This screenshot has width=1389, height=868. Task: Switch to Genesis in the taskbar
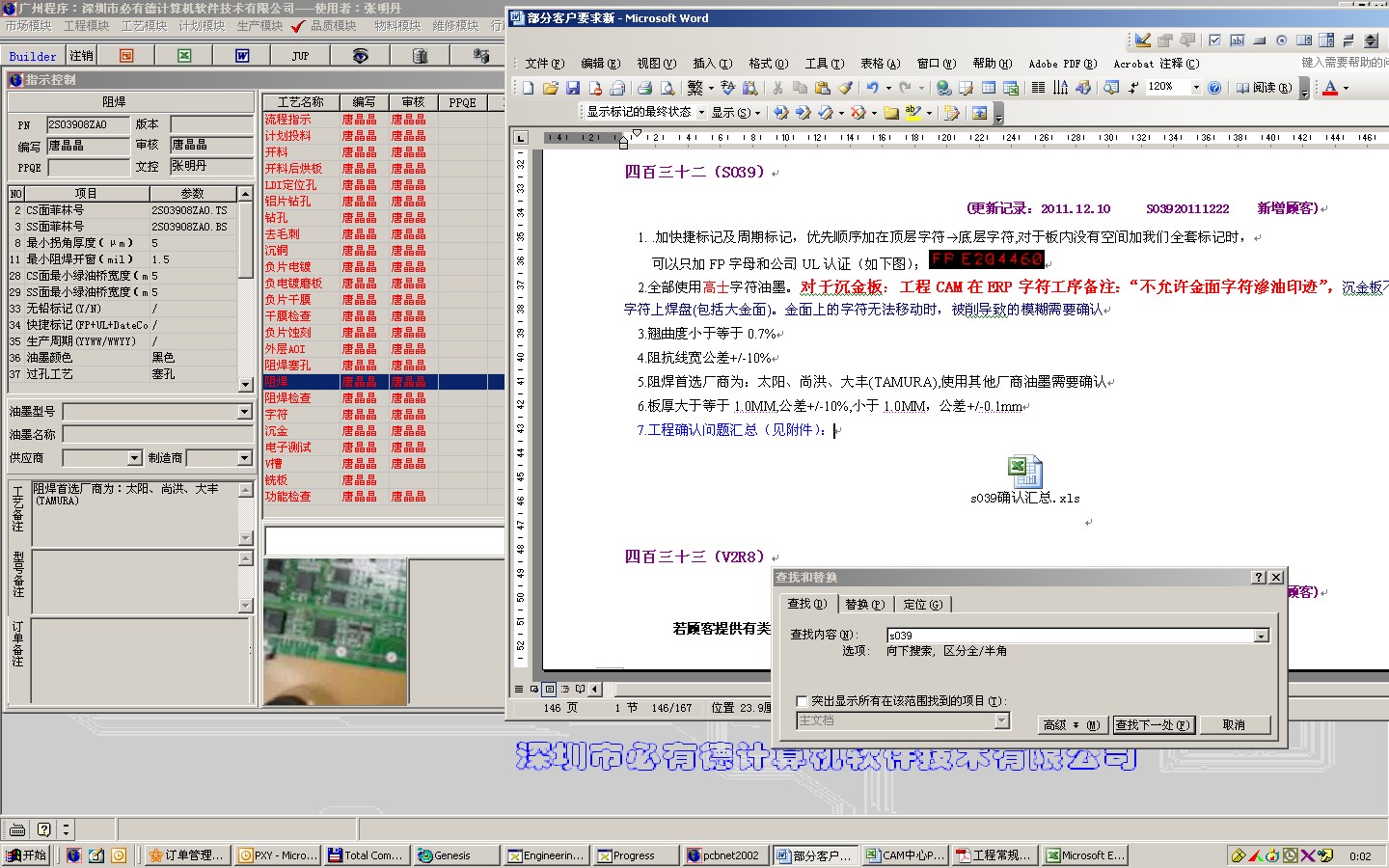coord(456,855)
